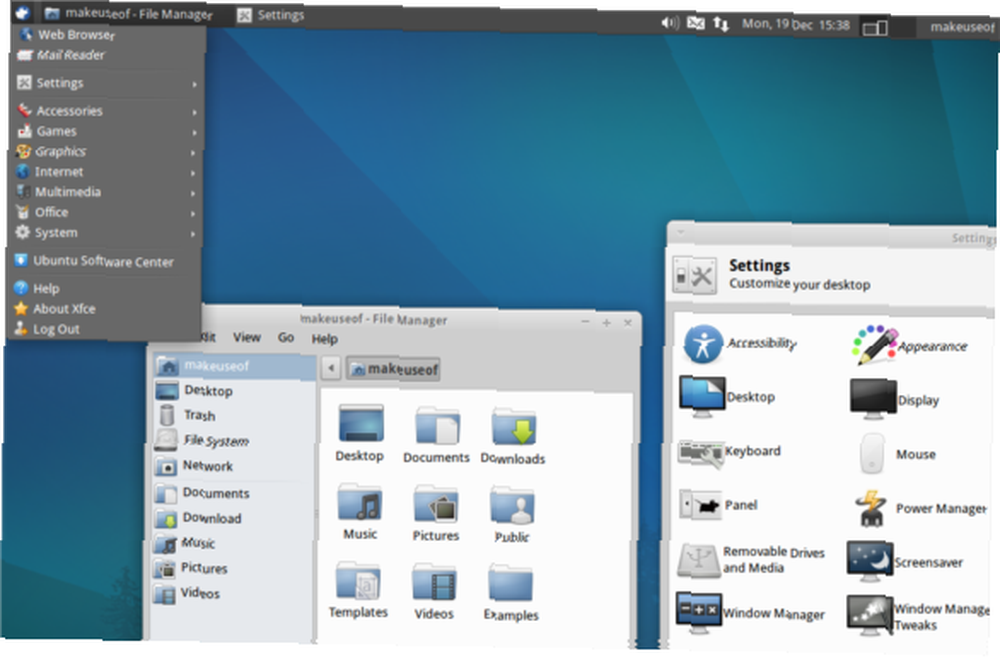This screenshot has width=1000, height=658.
Task: Launch Web Browser from applications menu
Action: point(108,35)
